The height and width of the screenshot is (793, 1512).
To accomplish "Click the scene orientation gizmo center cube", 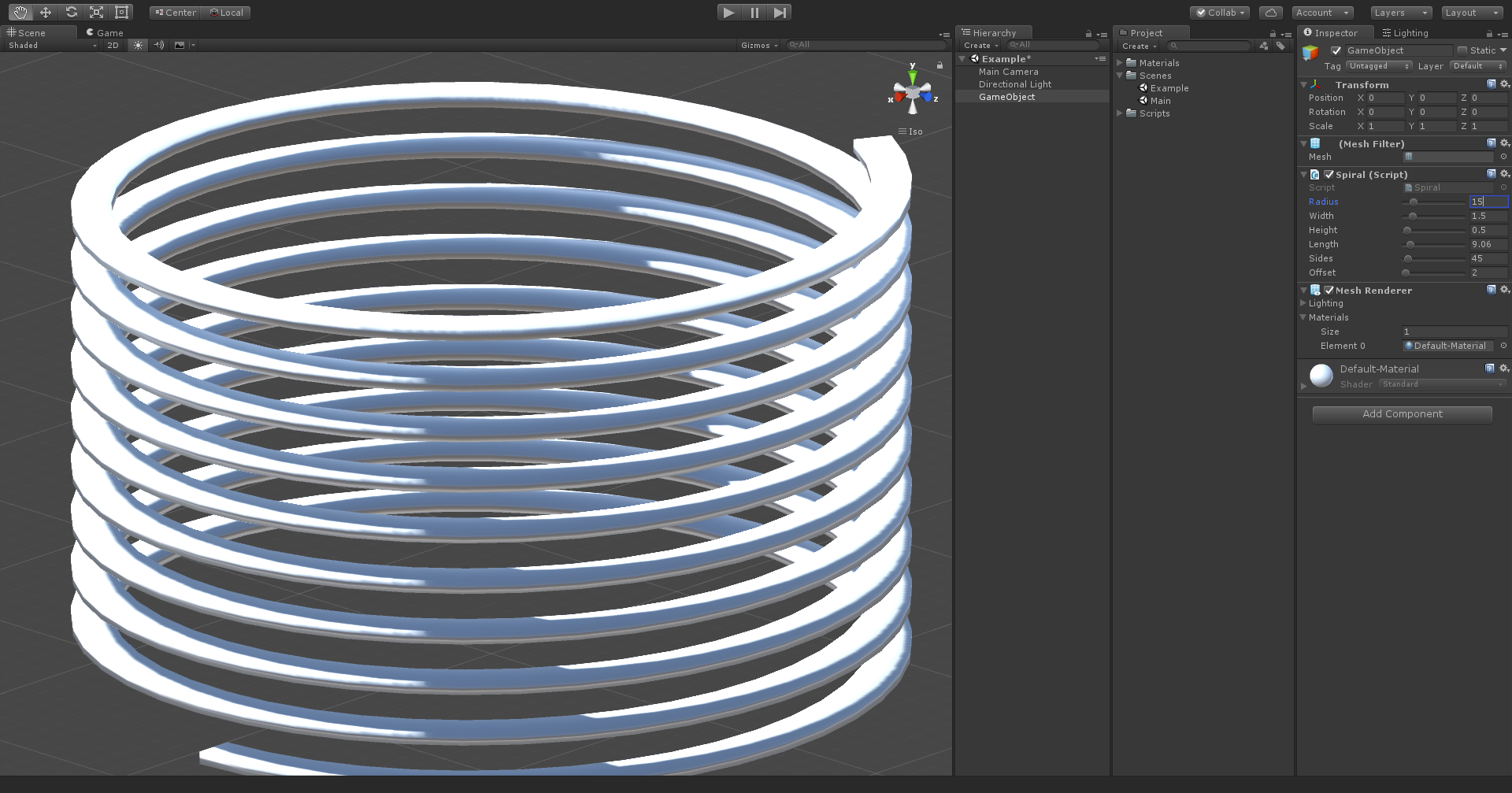I will coord(913,93).
